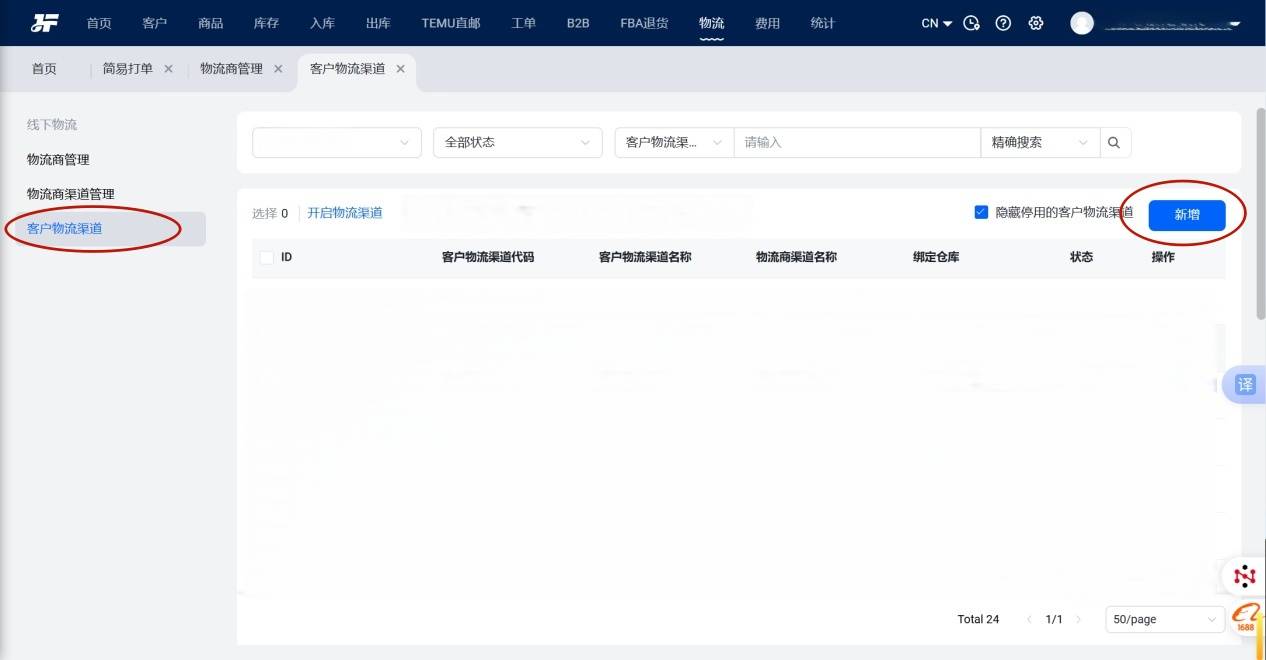
Task: Switch to the 首页 tab
Action: pos(44,69)
